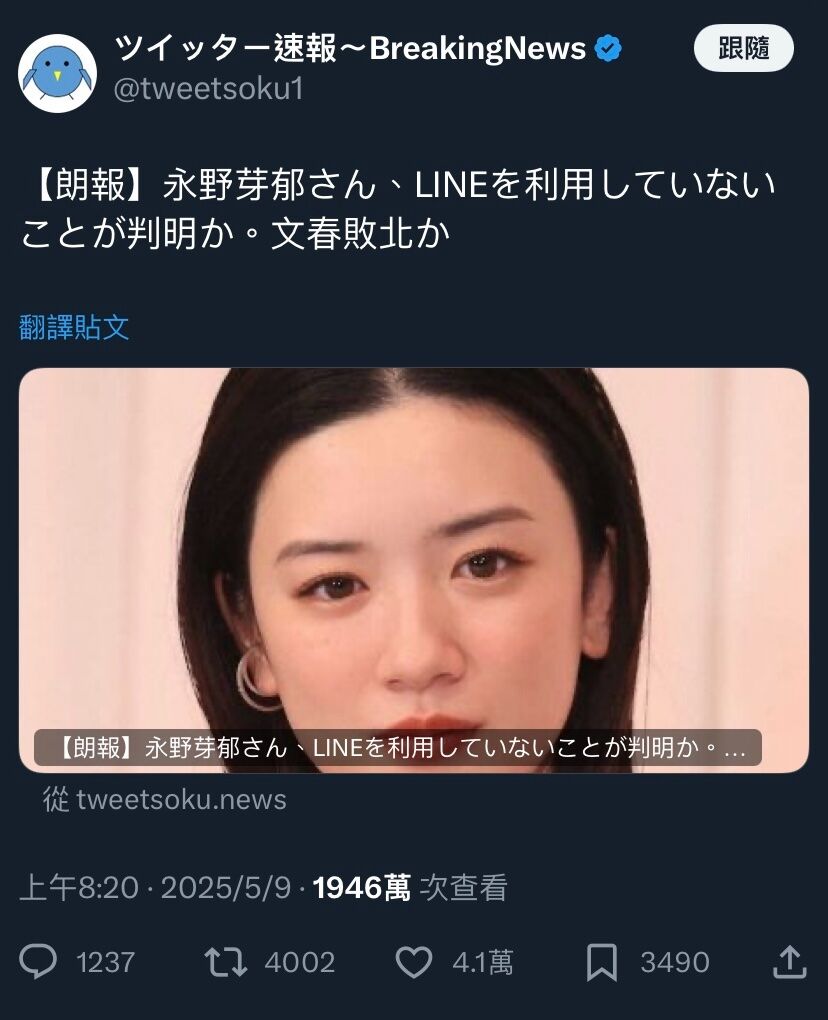This screenshot has width=828, height=1020.
Task: Click the 3490 bookmarks count
Action: [x=674, y=962]
